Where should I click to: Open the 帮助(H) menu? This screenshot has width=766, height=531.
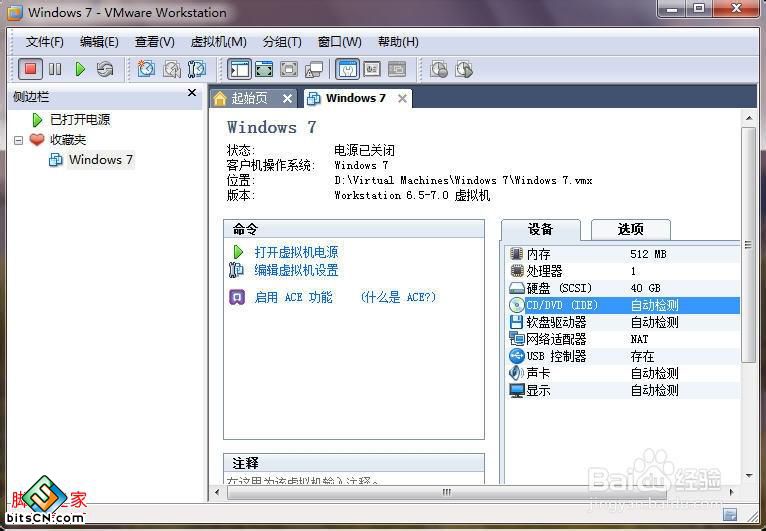[x=398, y=42]
